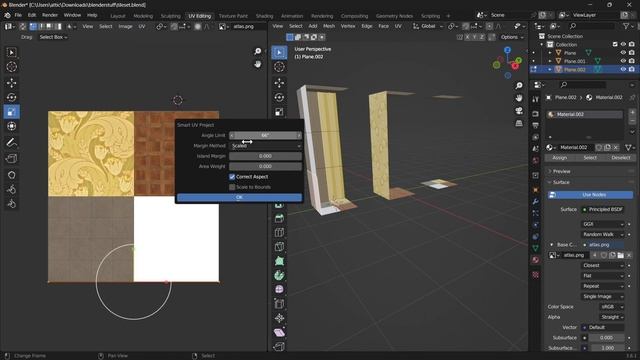Screen dimensions: 640x360
Task: Switch to Texture Paint workspace tab
Action: coord(233,16)
